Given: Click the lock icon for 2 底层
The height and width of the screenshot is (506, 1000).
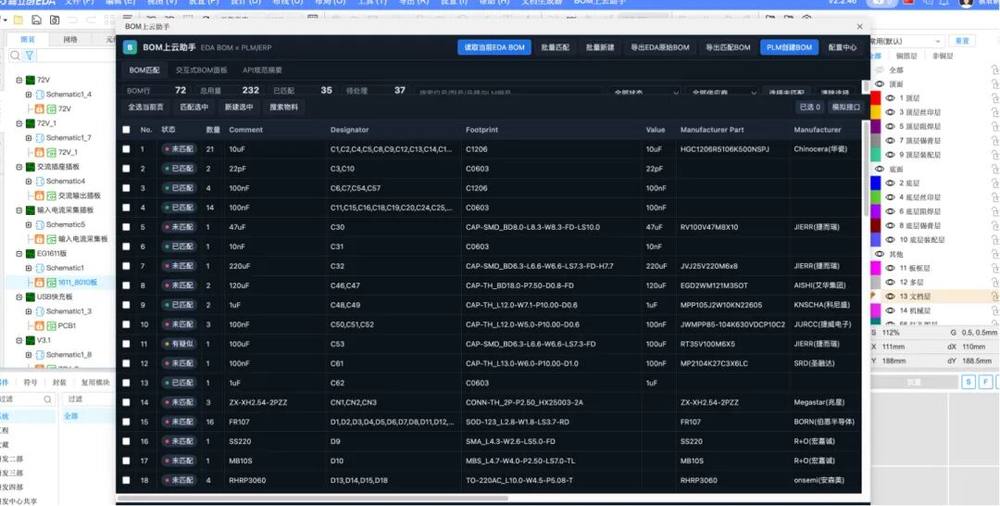Looking at the screenshot, I should click(x=994, y=183).
